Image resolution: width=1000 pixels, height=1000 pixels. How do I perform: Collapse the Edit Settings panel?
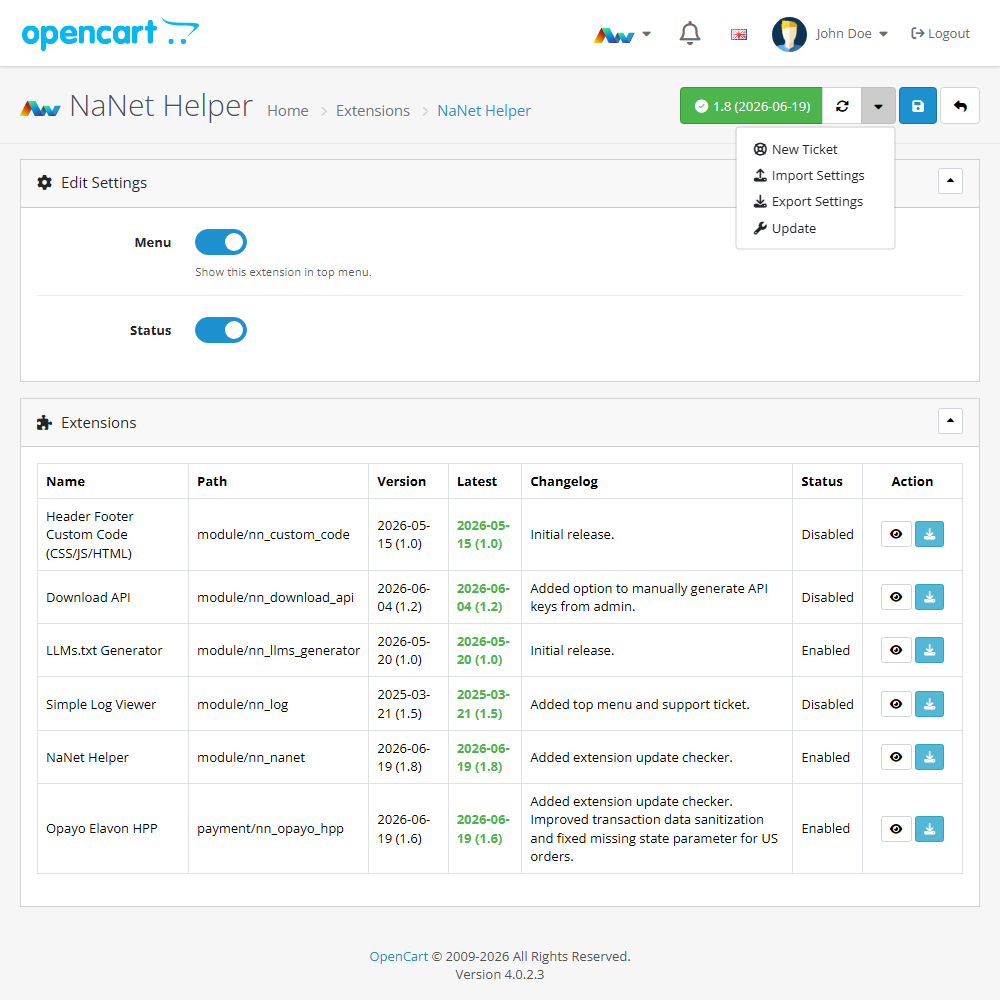[950, 181]
